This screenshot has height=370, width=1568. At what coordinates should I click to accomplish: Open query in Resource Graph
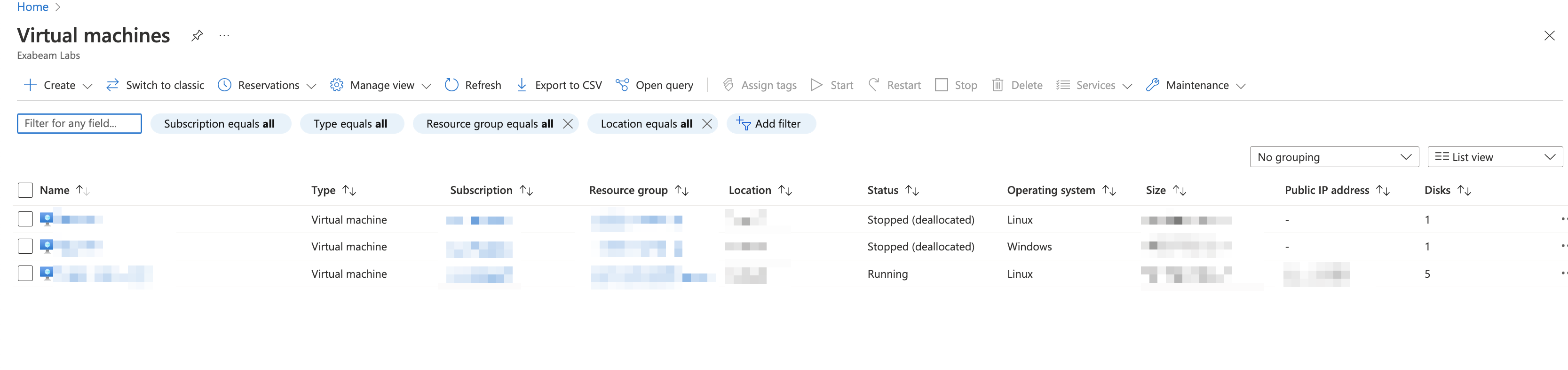point(654,85)
